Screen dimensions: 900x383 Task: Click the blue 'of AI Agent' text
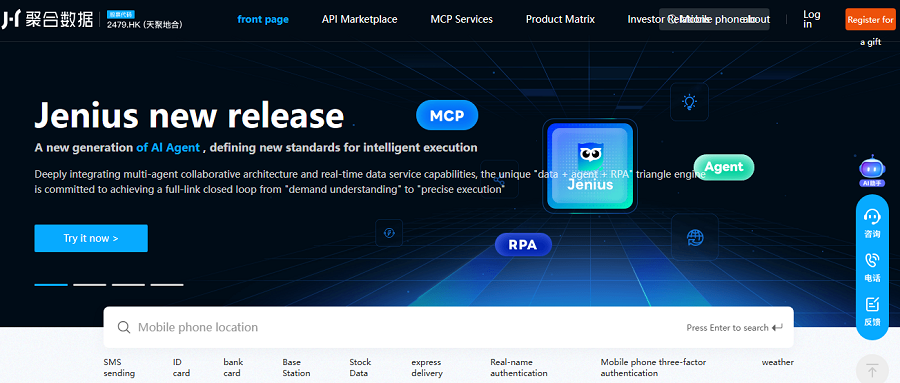click(x=168, y=148)
